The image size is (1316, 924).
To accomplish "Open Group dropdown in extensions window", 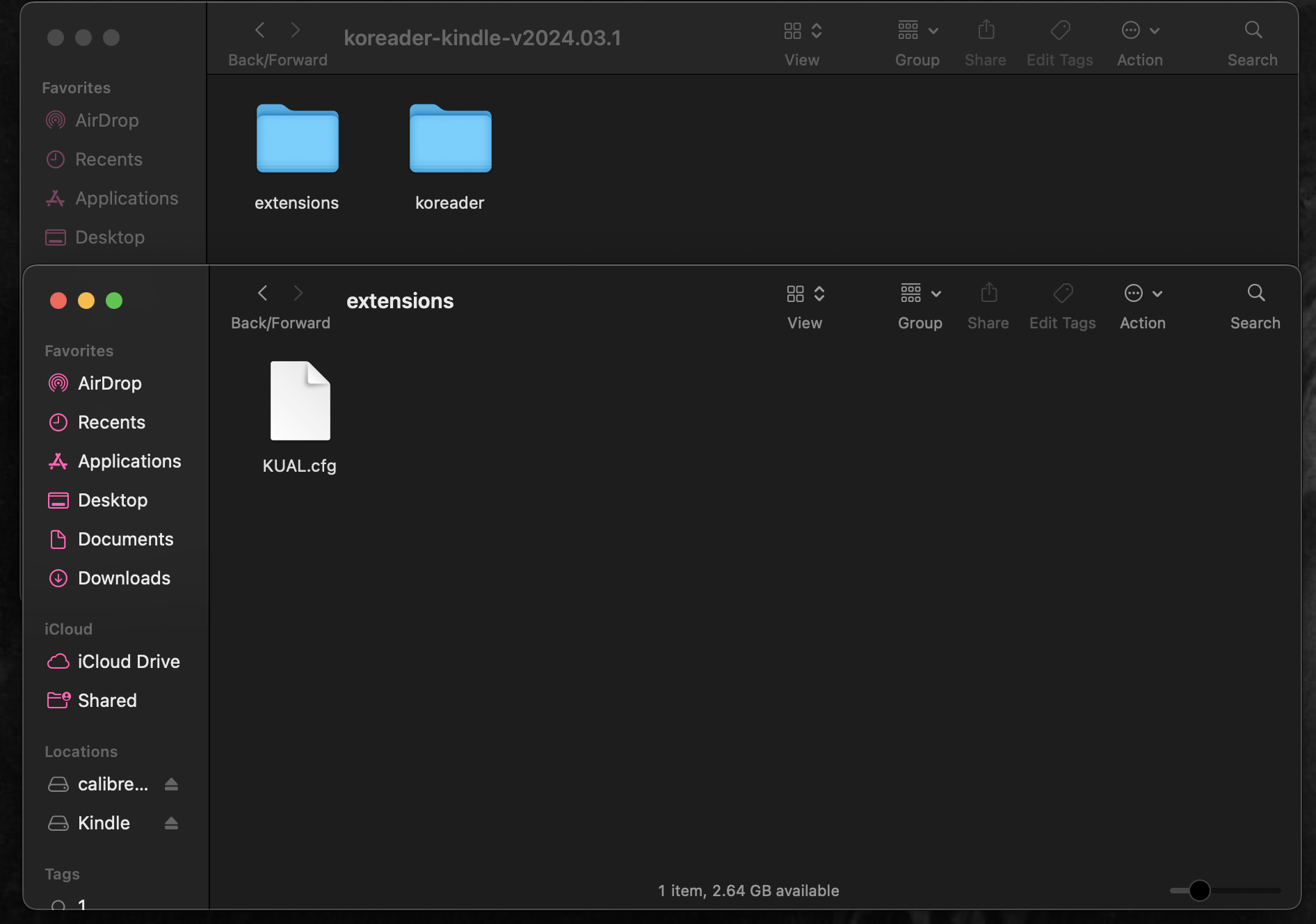I will [x=920, y=293].
